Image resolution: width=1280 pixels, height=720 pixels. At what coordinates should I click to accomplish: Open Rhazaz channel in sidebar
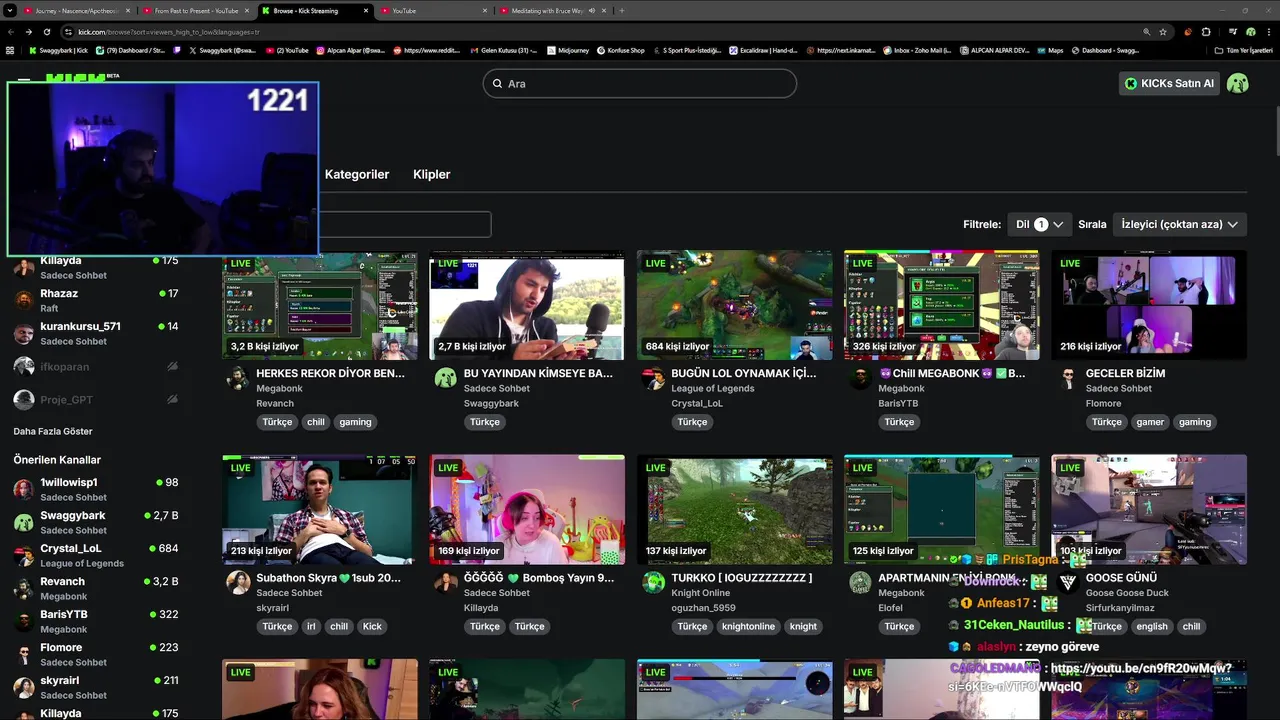(x=96, y=300)
